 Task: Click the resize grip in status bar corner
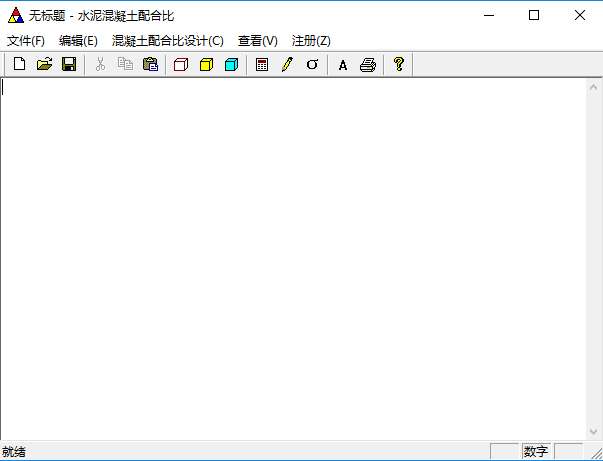[x=596, y=453]
